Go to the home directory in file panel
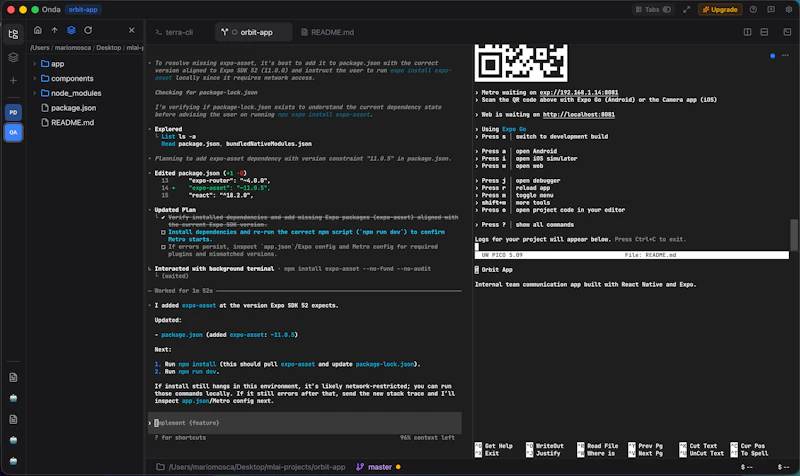The image size is (800, 476). pyautogui.click(x=38, y=30)
